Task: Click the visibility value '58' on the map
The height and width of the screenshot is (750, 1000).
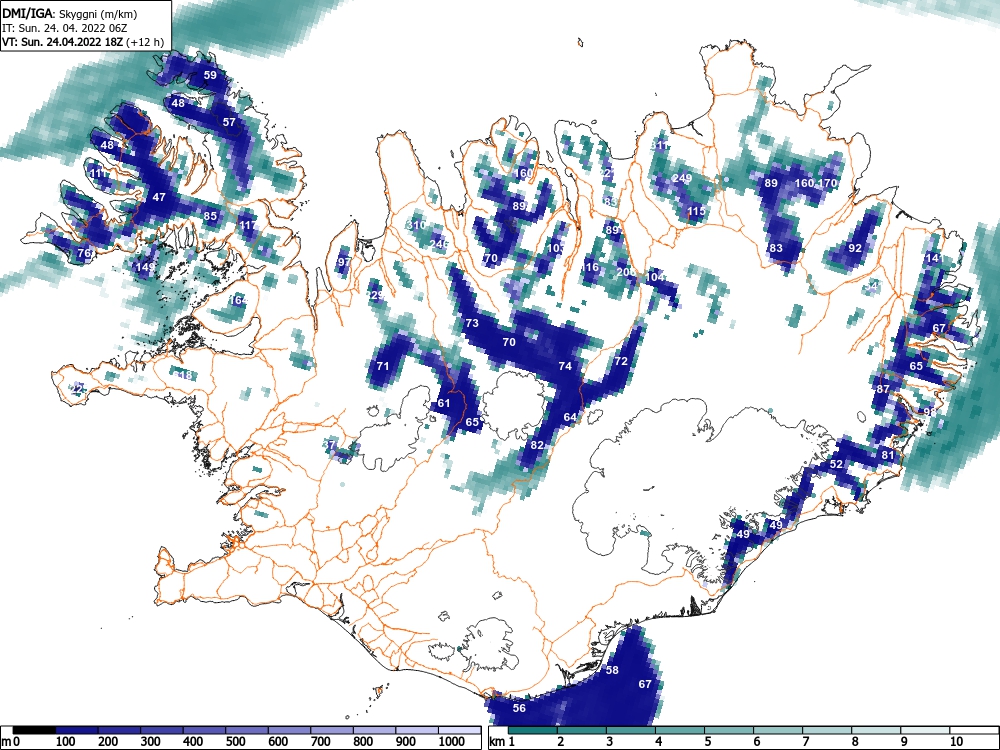Action: [612, 670]
